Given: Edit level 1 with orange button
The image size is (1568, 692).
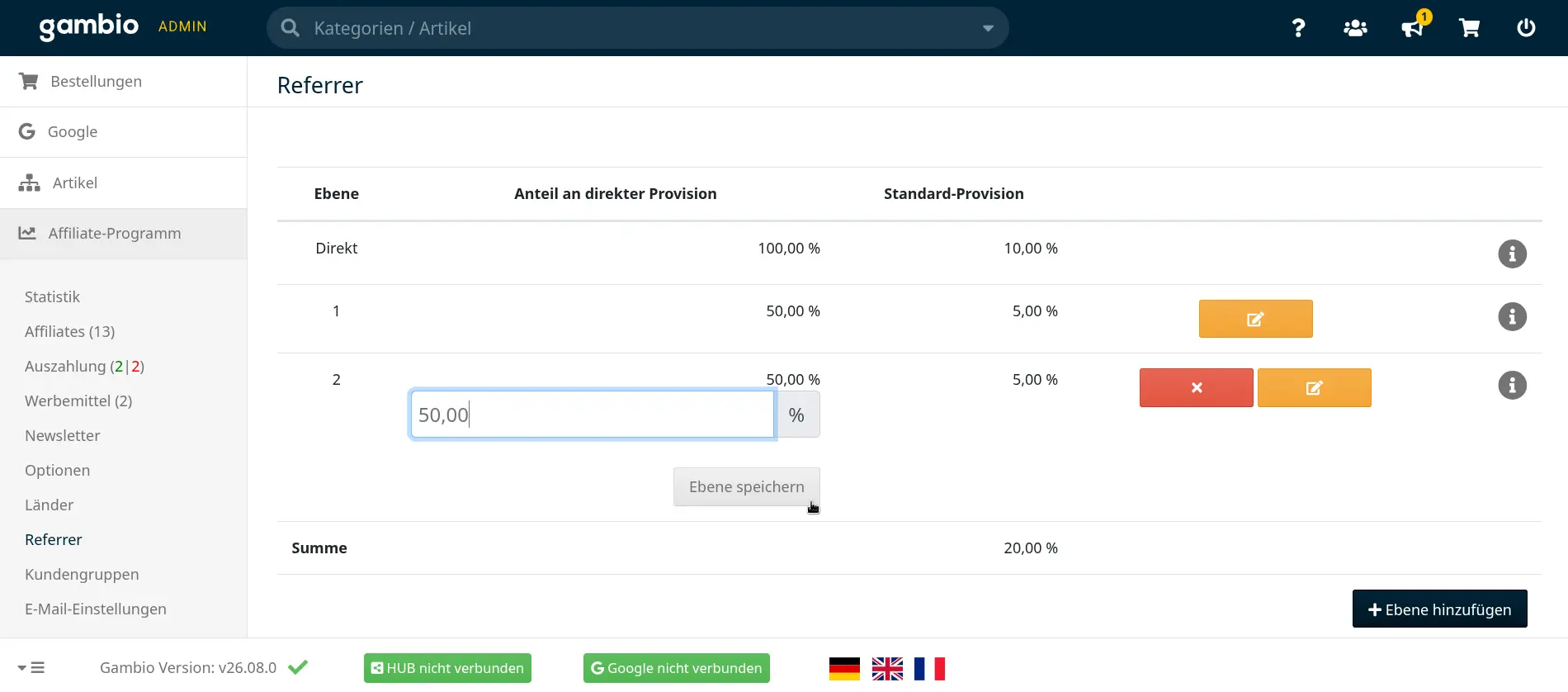Looking at the screenshot, I should click(x=1255, y=319).
